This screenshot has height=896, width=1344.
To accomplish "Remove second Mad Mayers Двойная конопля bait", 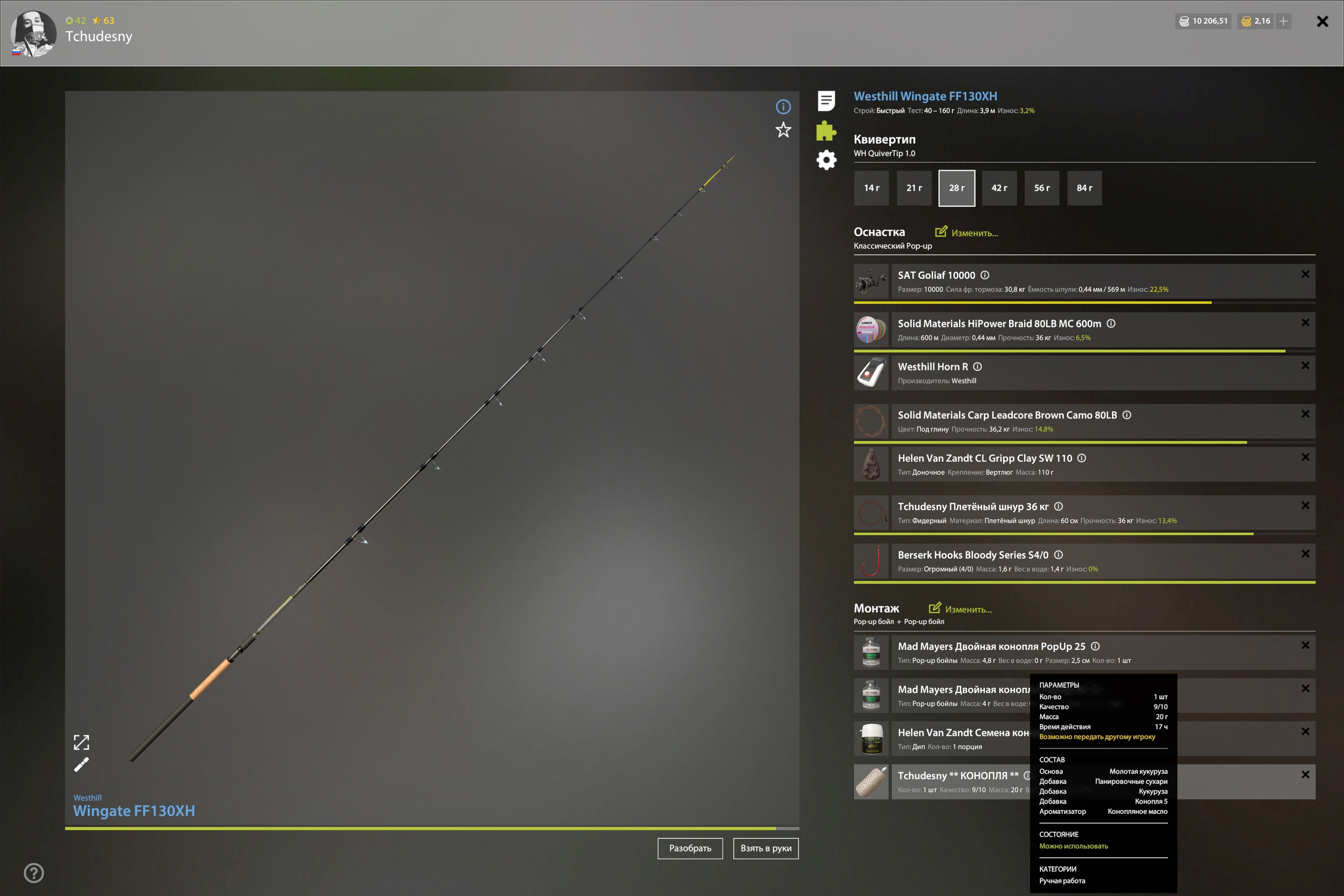I will 1305,689.
